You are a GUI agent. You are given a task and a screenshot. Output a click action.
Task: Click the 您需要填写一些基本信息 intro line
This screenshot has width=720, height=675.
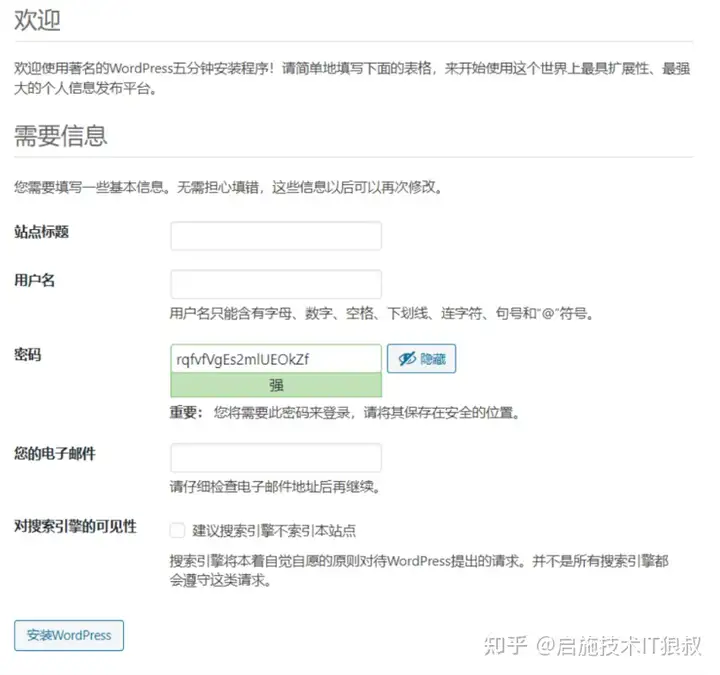point(228,187)
